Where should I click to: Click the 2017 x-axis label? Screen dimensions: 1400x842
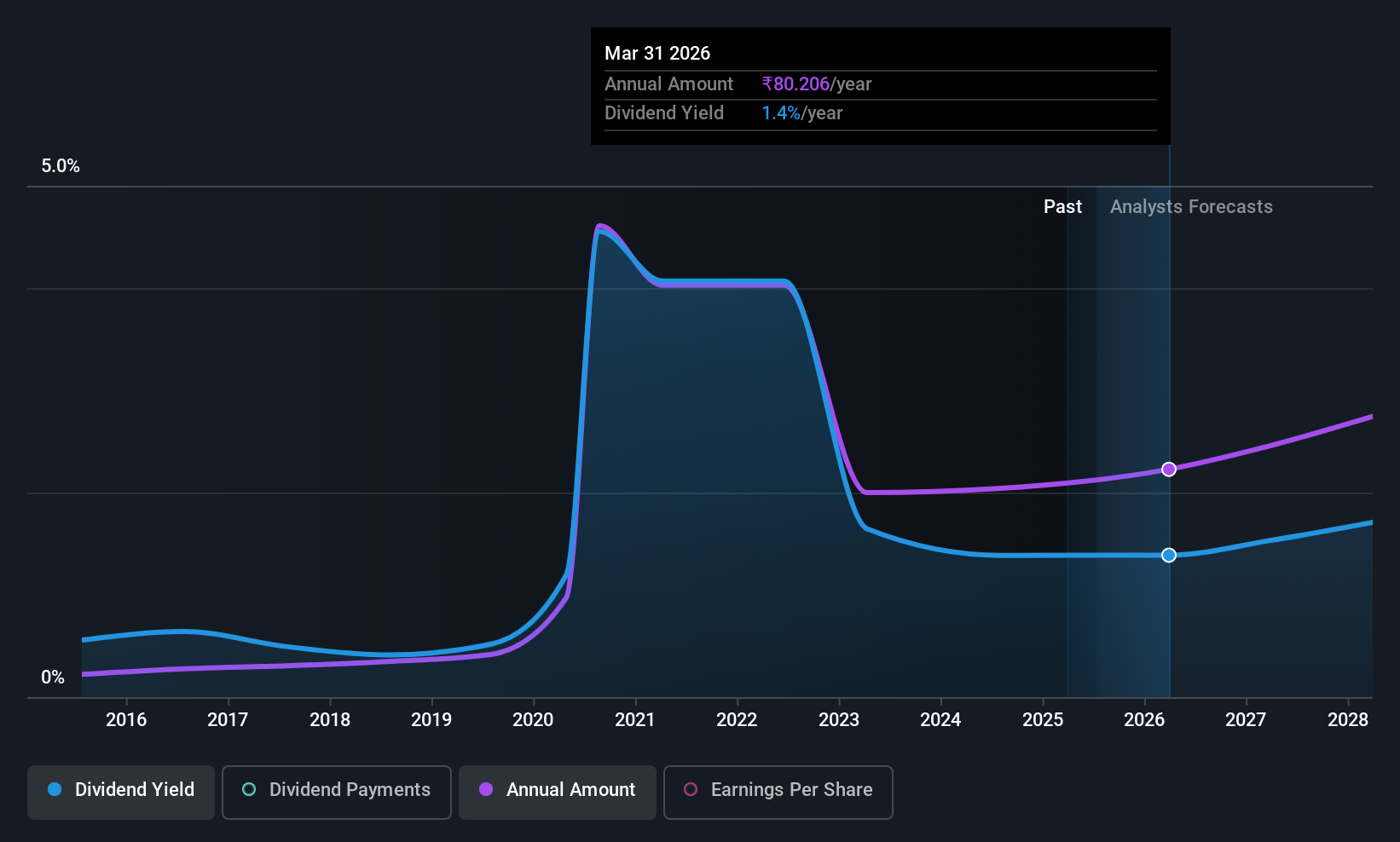228,720
